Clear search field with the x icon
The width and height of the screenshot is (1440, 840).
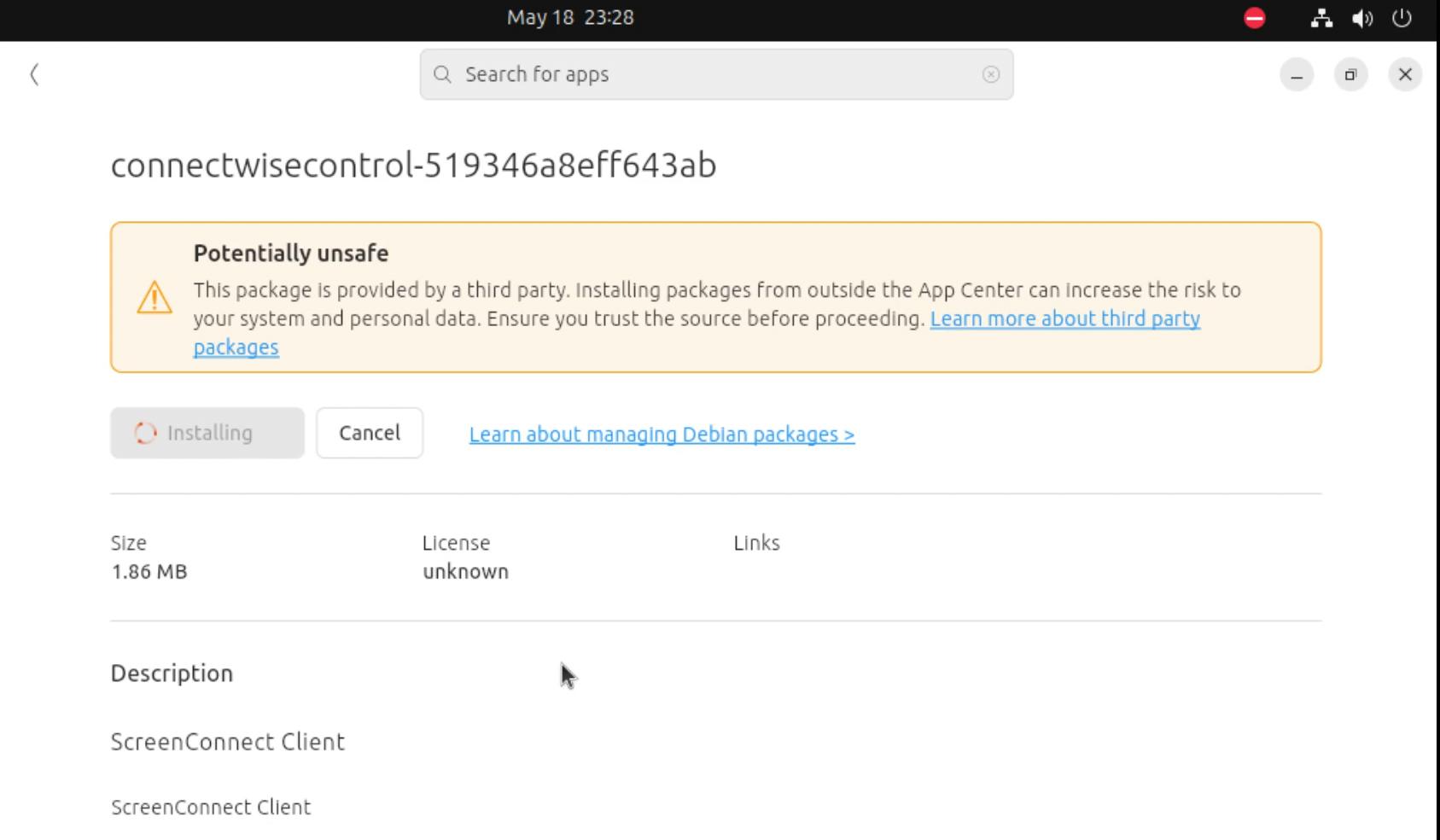tap(991, 74)
